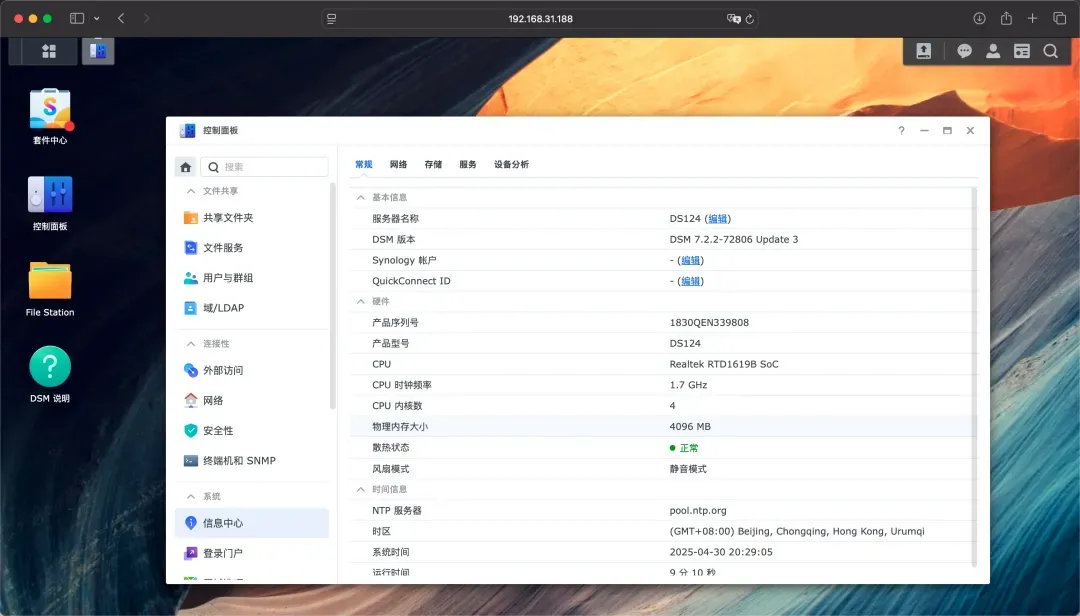Viewport: 1080px width, 616px height.
Task: Click the info panel vertical scrollbar
Action: [974, 376]
